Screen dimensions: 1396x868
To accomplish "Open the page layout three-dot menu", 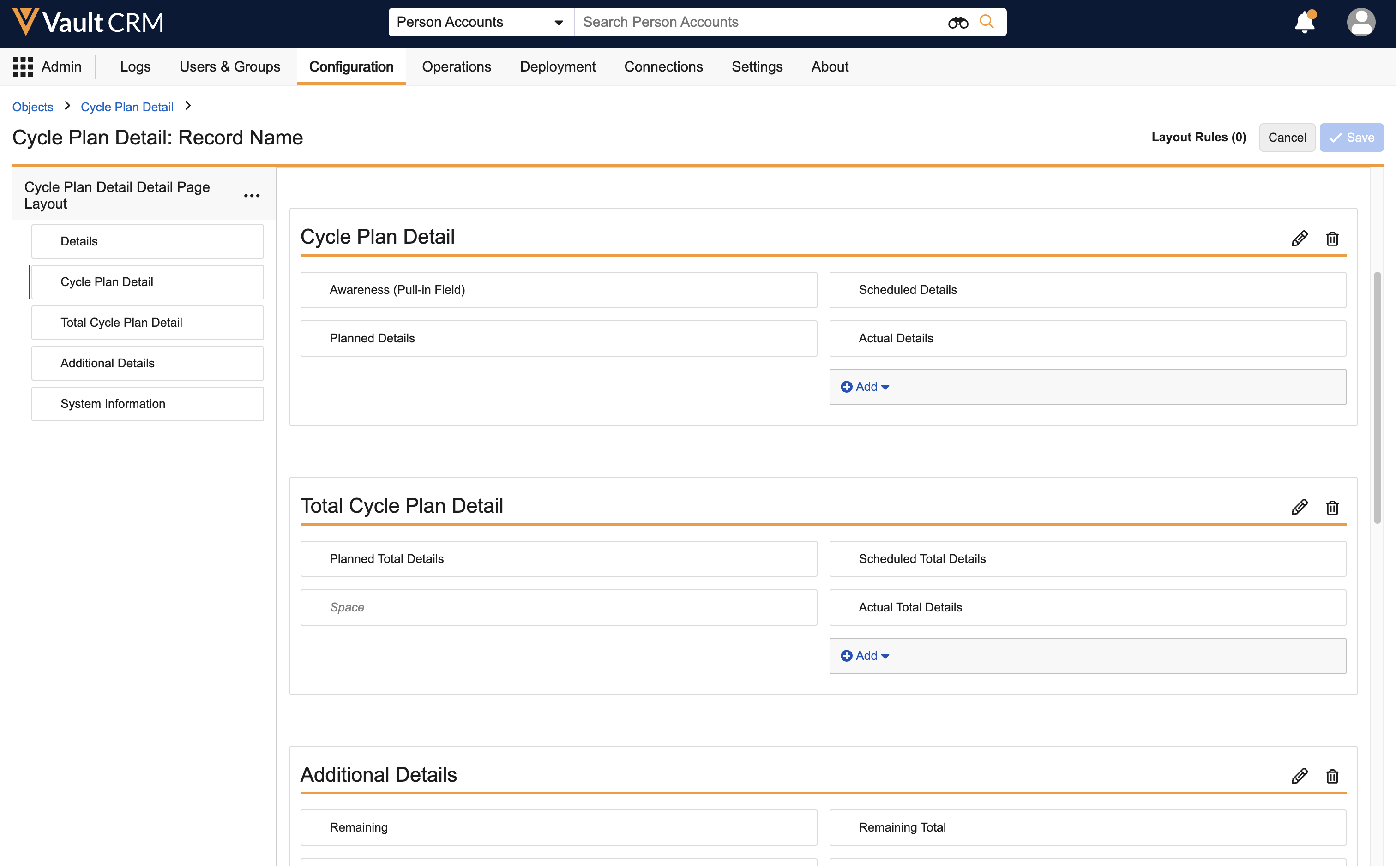I will (x=252, y=196).
